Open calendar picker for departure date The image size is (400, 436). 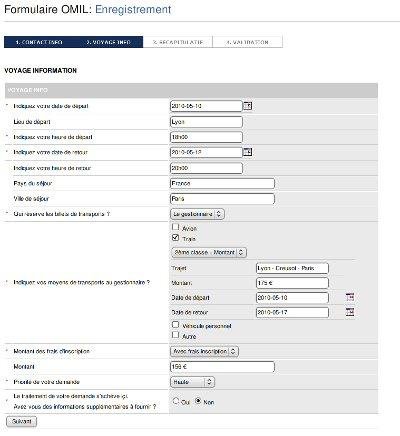[x=248, y=106]
